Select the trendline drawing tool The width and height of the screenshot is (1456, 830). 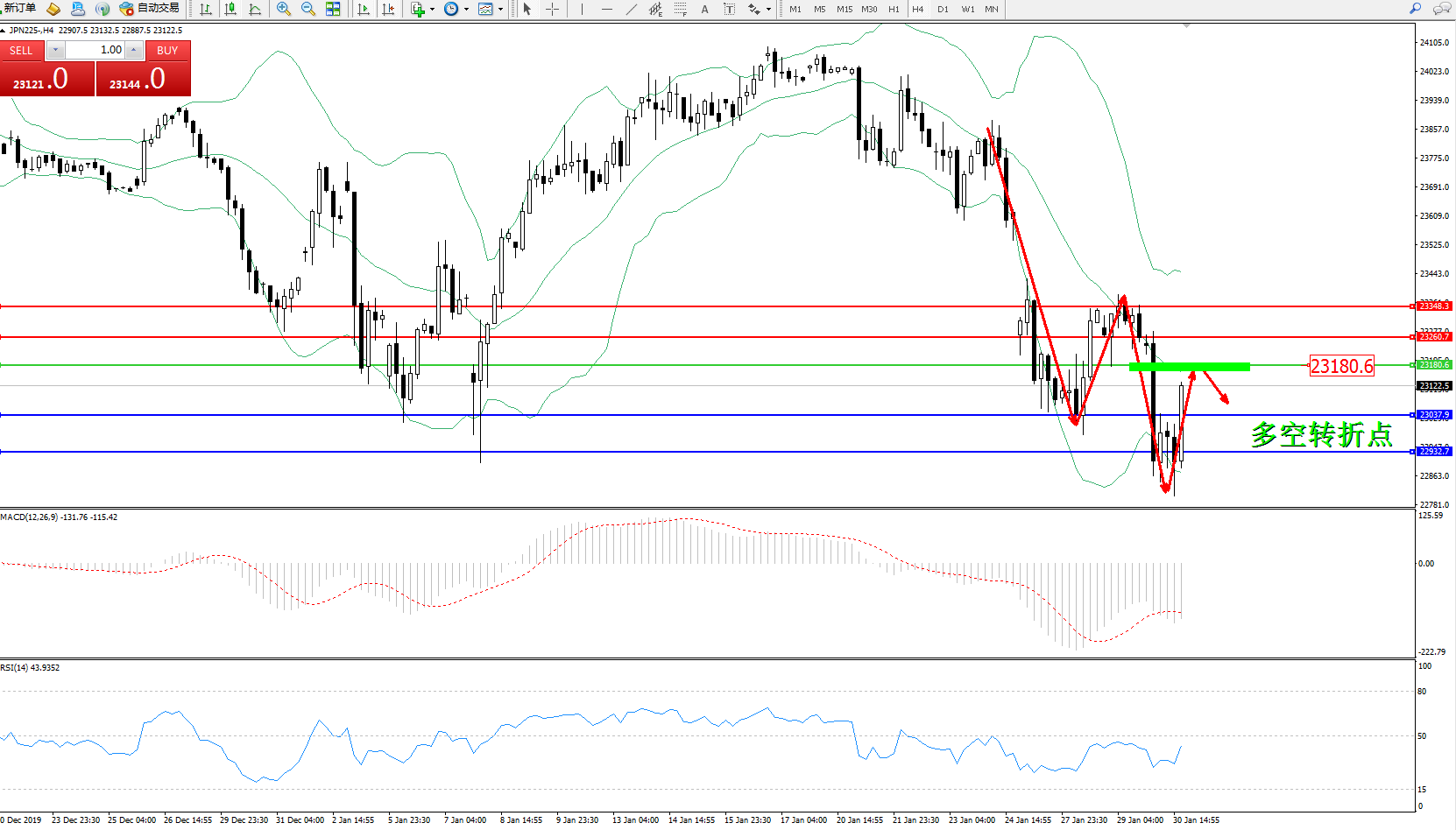click(x=631, y=9)
